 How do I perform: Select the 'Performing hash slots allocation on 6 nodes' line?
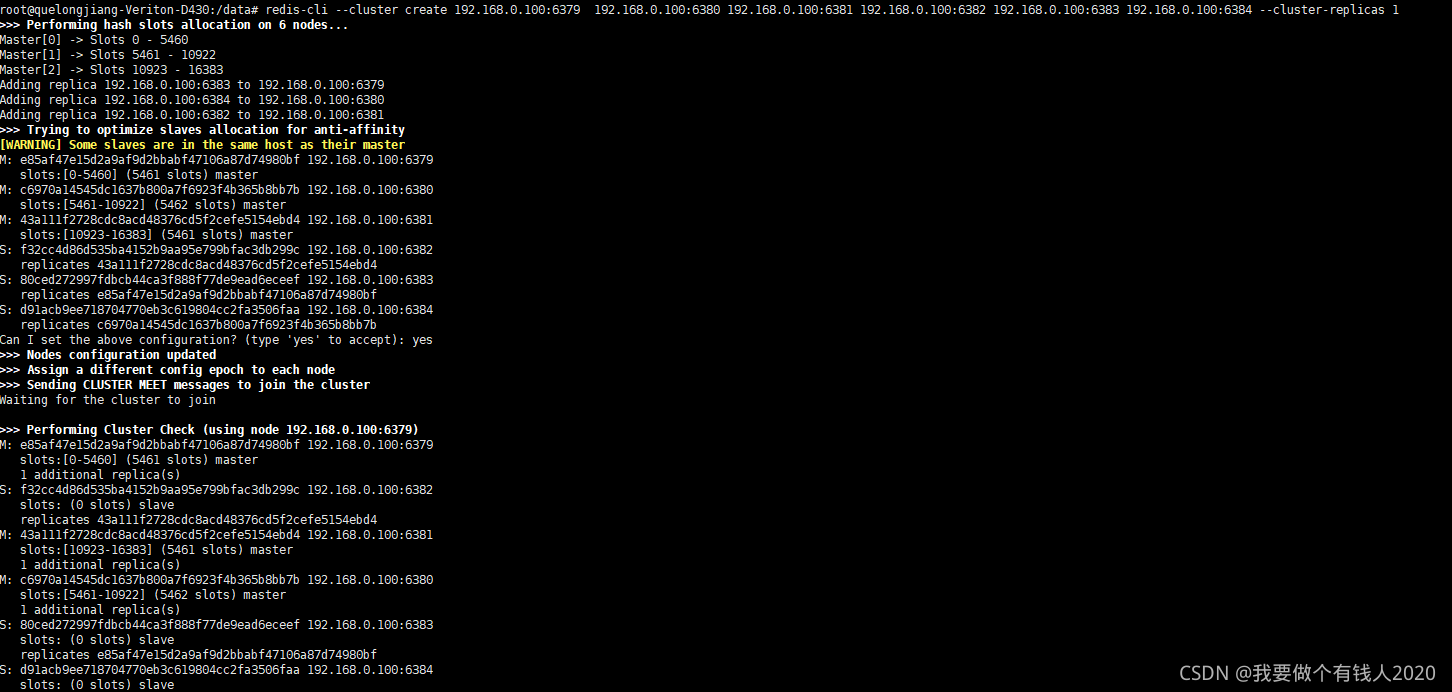[x=174, y=24]
